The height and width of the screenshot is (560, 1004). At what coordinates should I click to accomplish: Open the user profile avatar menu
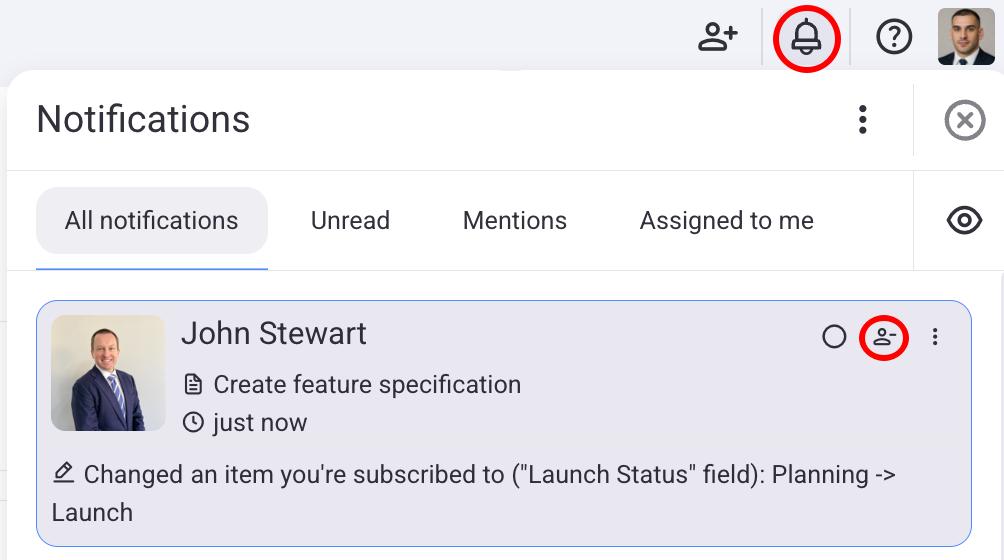pyautogui.click(x=966, y=37)
